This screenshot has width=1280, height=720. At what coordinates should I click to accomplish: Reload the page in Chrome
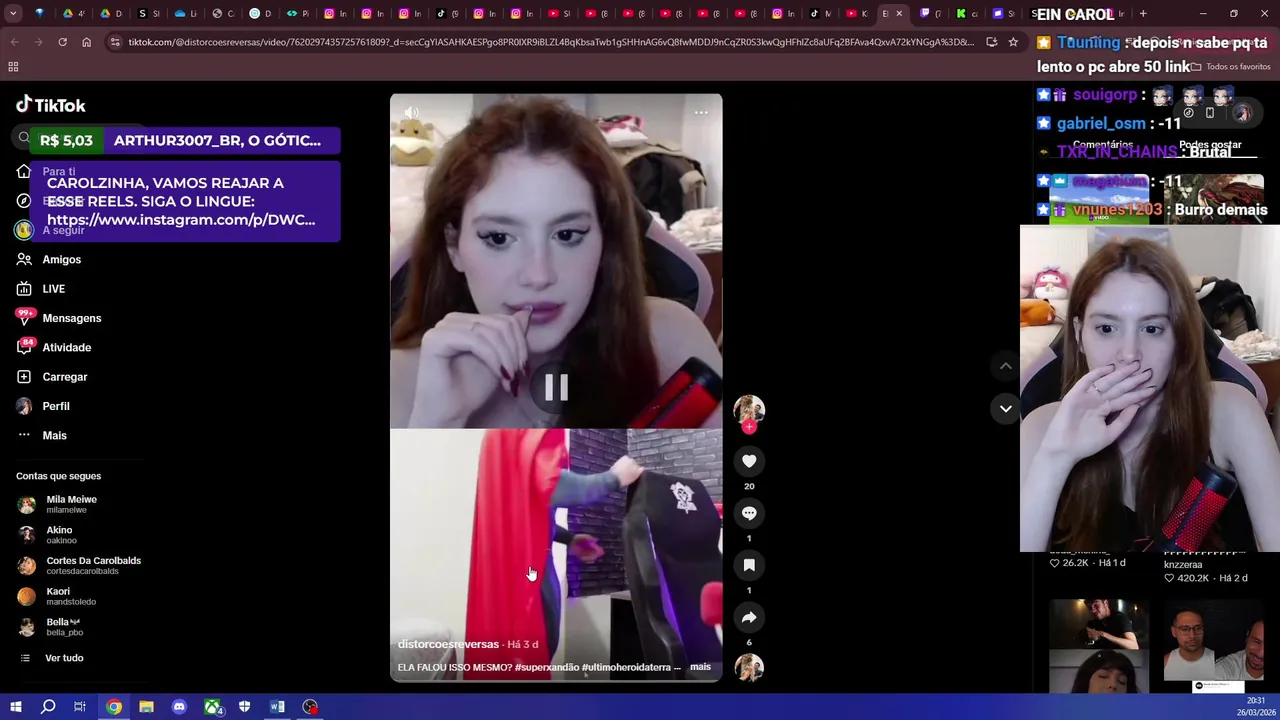tap(62, 42)
